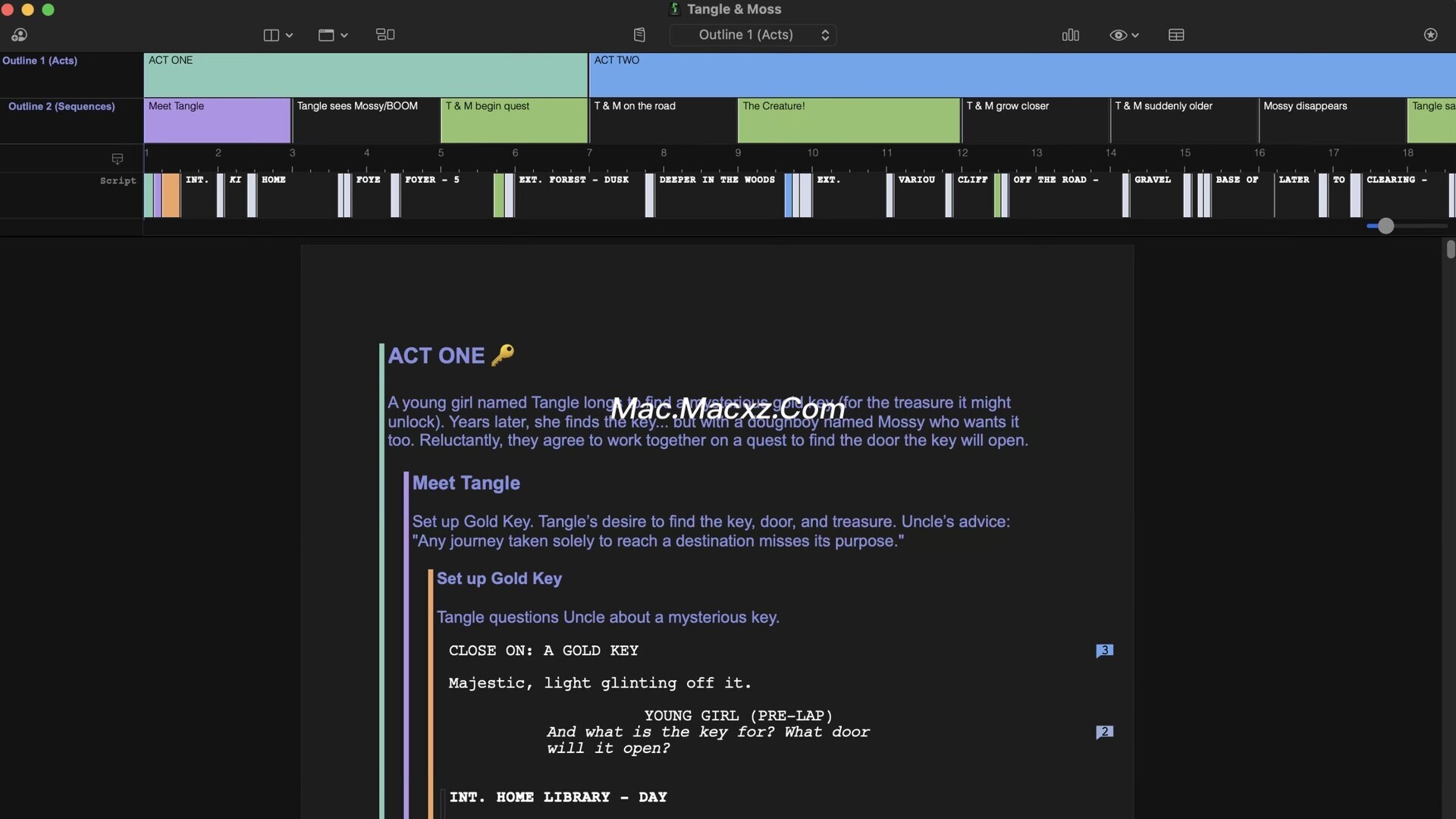
Task: Open note badge 2 beside YOUNG GIRL dialogue
Action: coord(1104,732)
